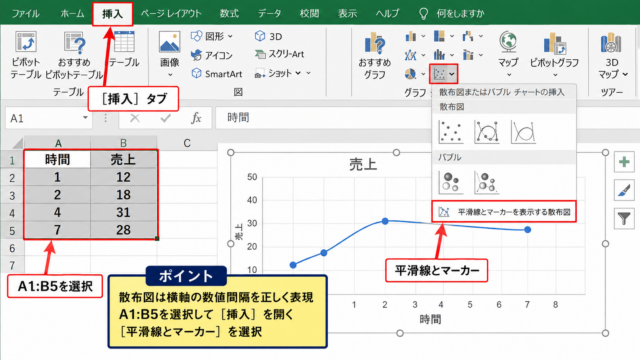Switch to the ヘルプ tab
Screen dimensions: 640x360
(x=387, y=13)
